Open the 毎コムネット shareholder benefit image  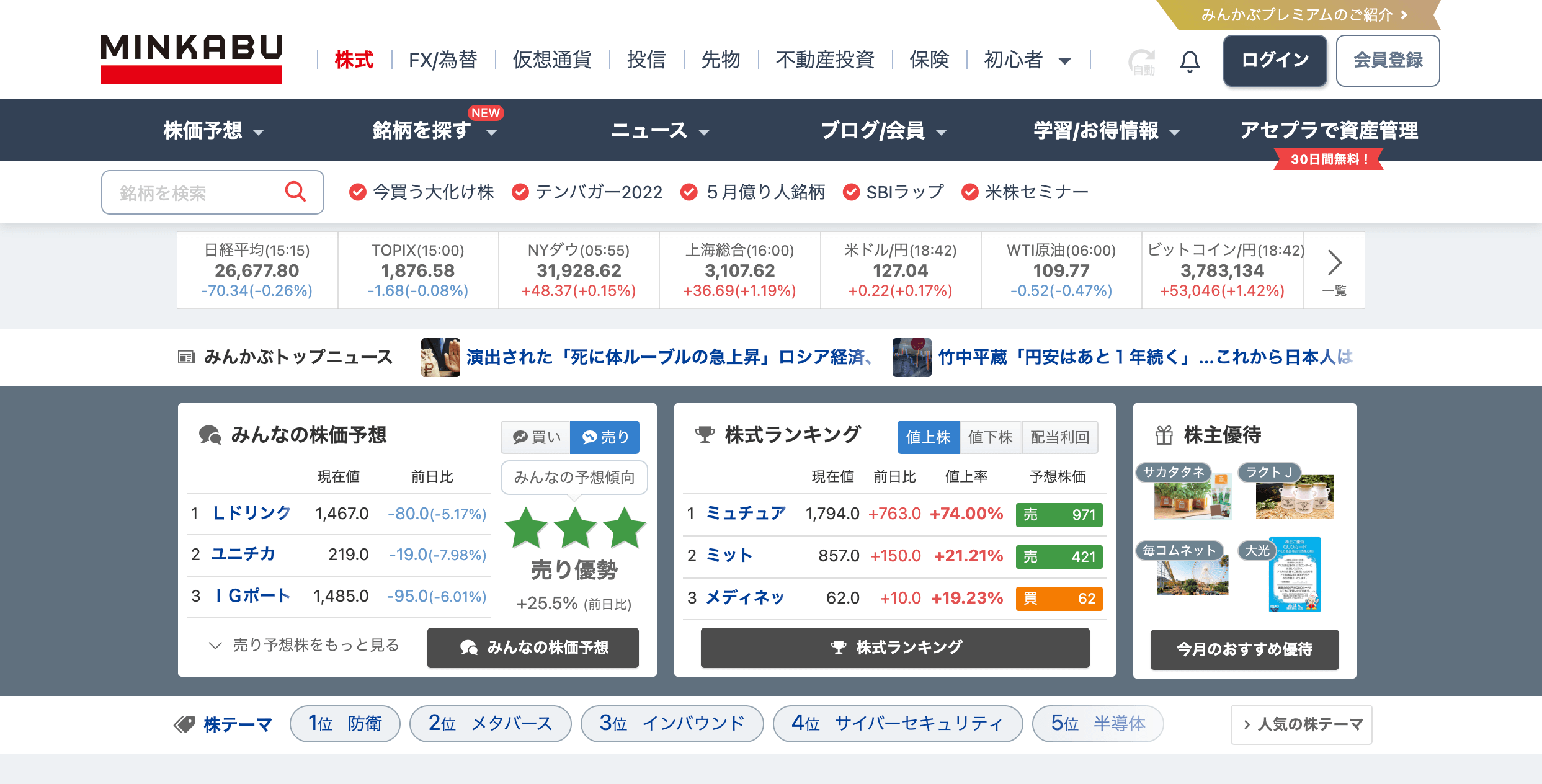(x=1192, y=574)
